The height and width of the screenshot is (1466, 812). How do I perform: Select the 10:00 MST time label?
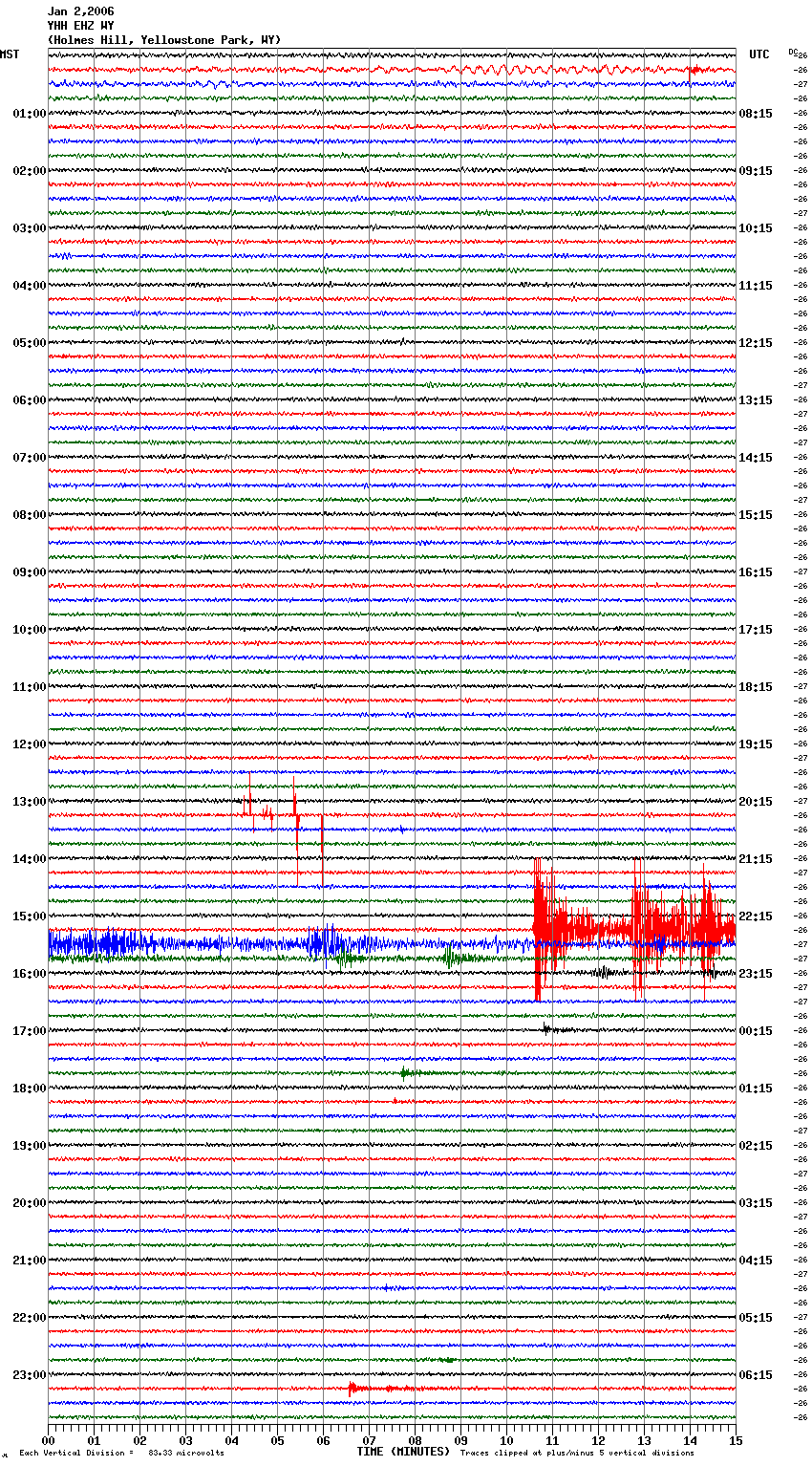29,630
